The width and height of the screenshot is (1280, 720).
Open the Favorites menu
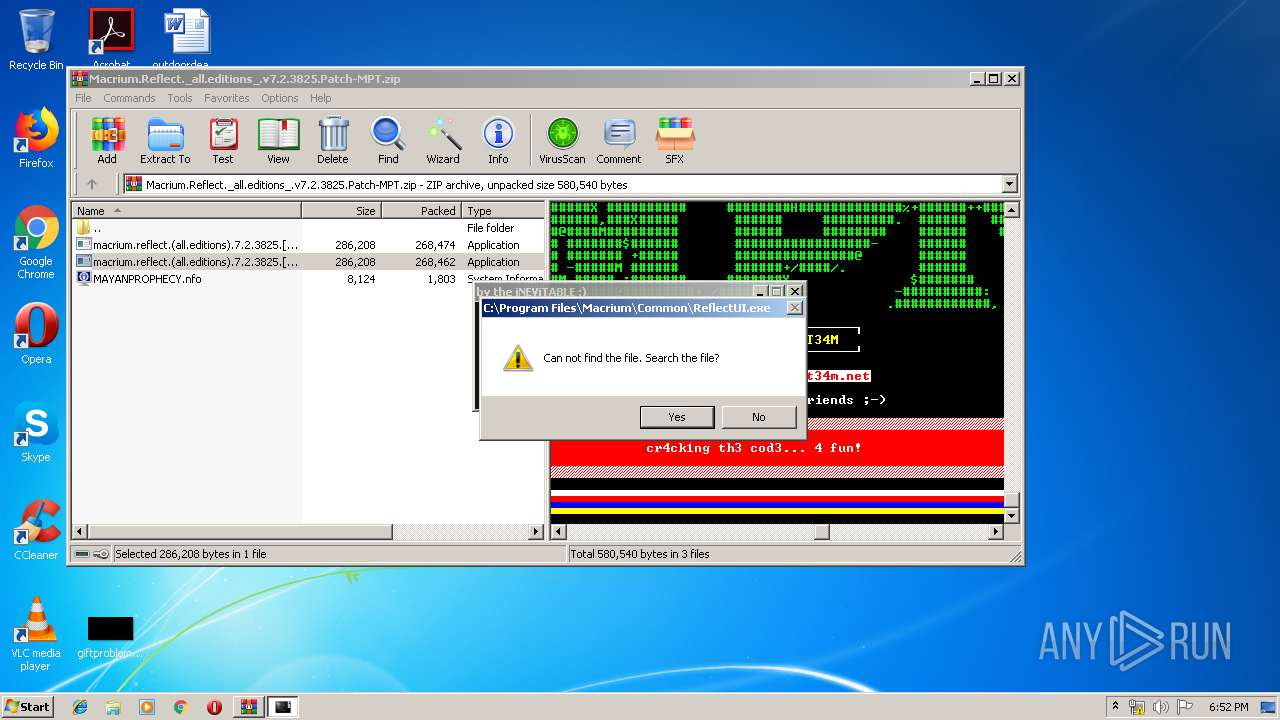pyautogui.click(x=227, y=98)
